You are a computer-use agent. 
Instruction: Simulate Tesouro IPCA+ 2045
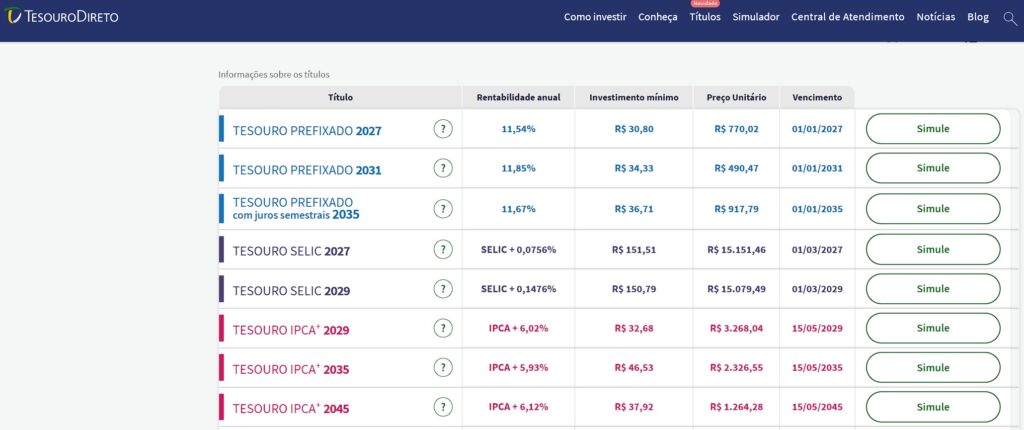(933, 407)
